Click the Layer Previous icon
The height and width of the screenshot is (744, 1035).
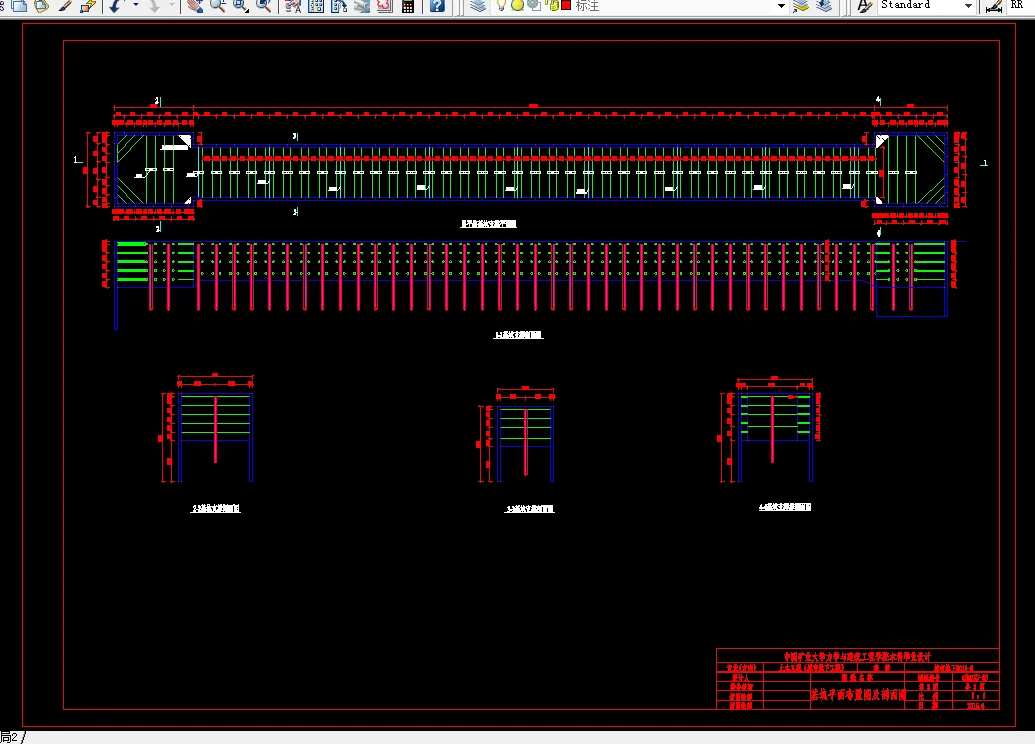click(824, 6)
